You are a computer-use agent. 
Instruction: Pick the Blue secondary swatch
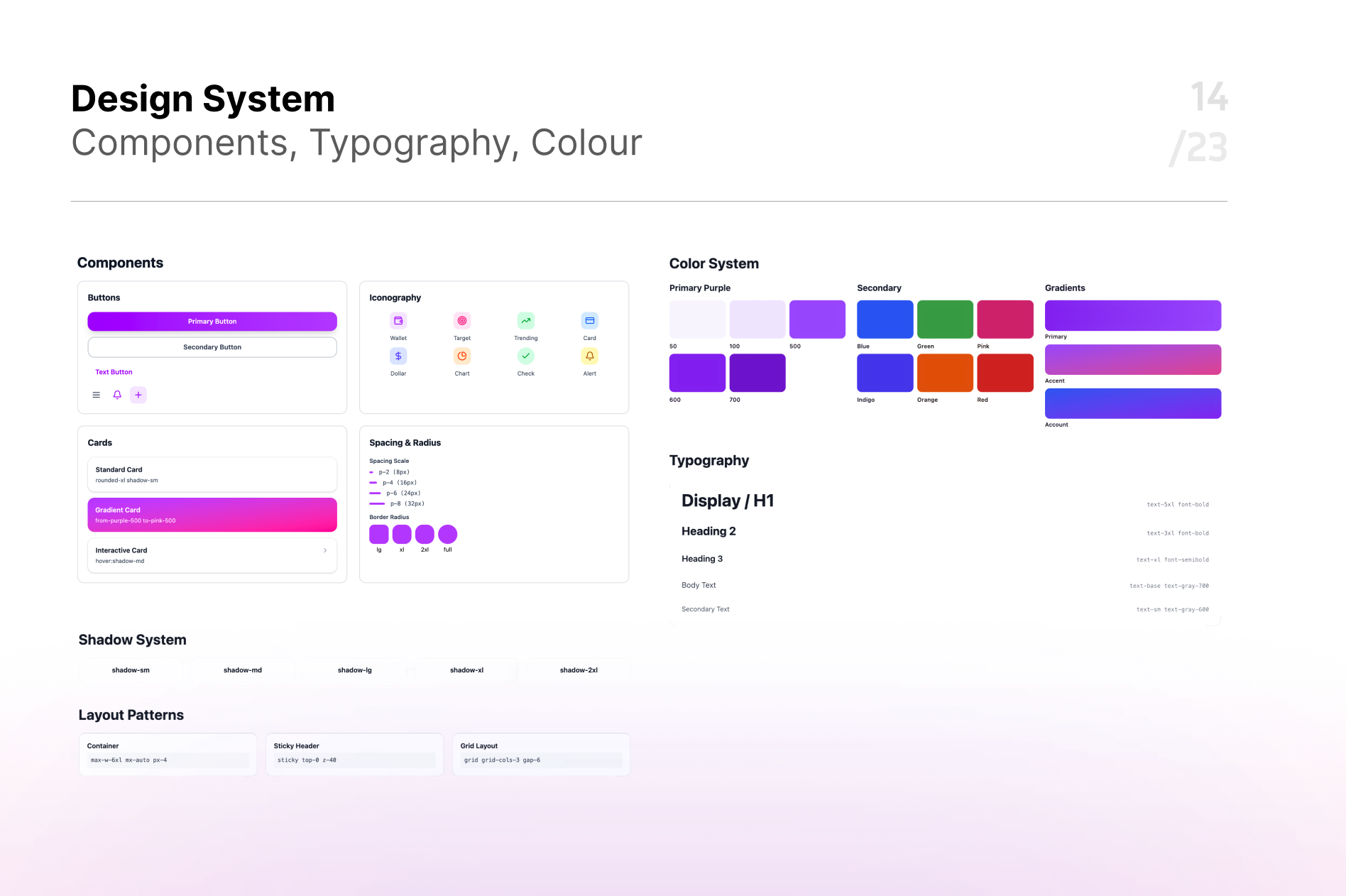coord(885,319)
